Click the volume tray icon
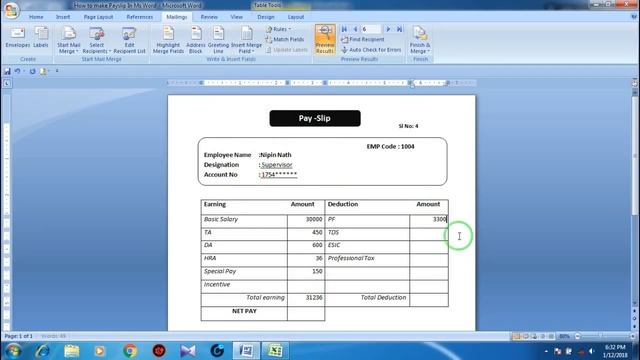 pos(591,351)
